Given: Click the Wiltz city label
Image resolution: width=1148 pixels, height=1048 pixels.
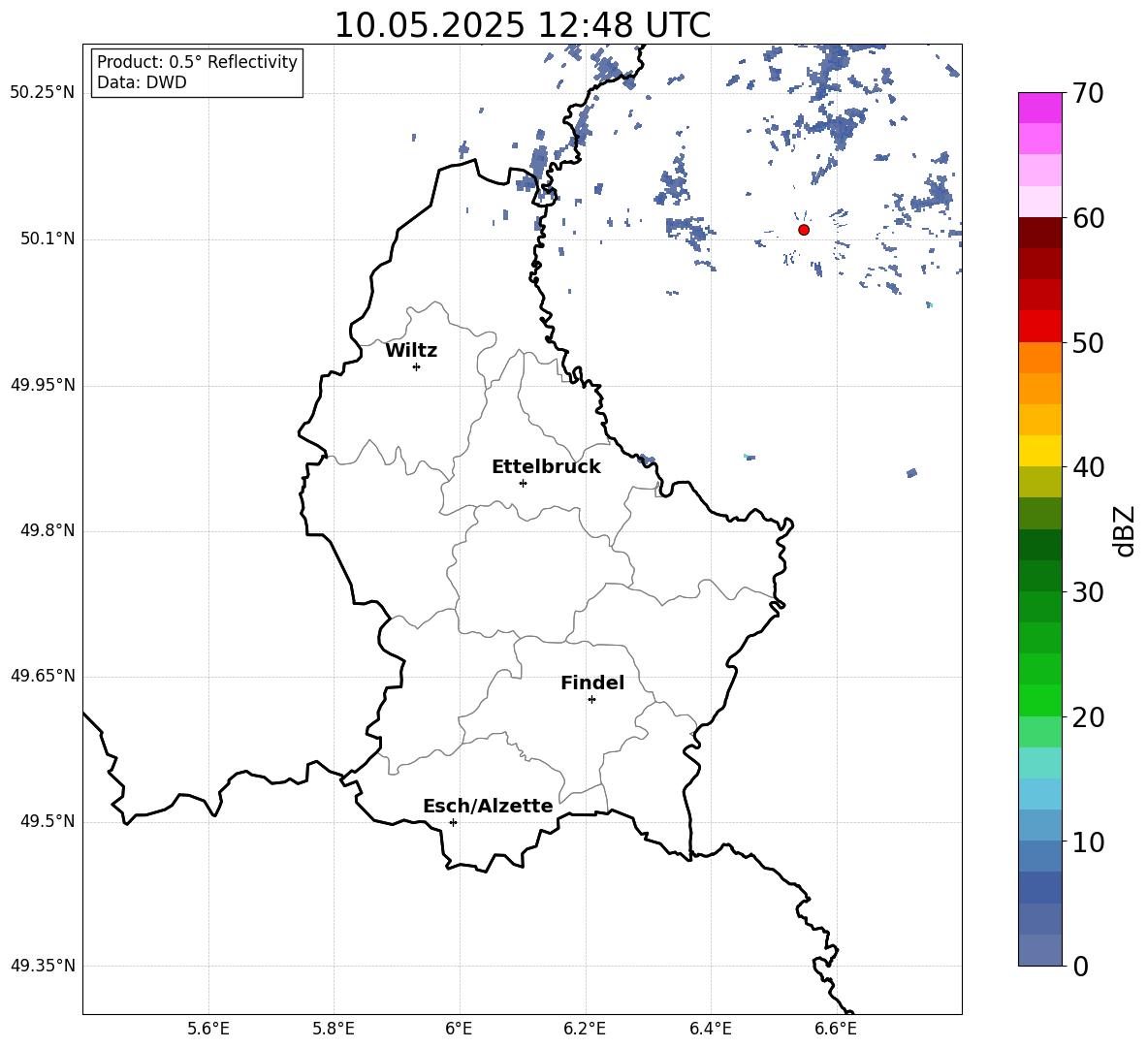Looking at the screenshot, I should click(411, 351).
